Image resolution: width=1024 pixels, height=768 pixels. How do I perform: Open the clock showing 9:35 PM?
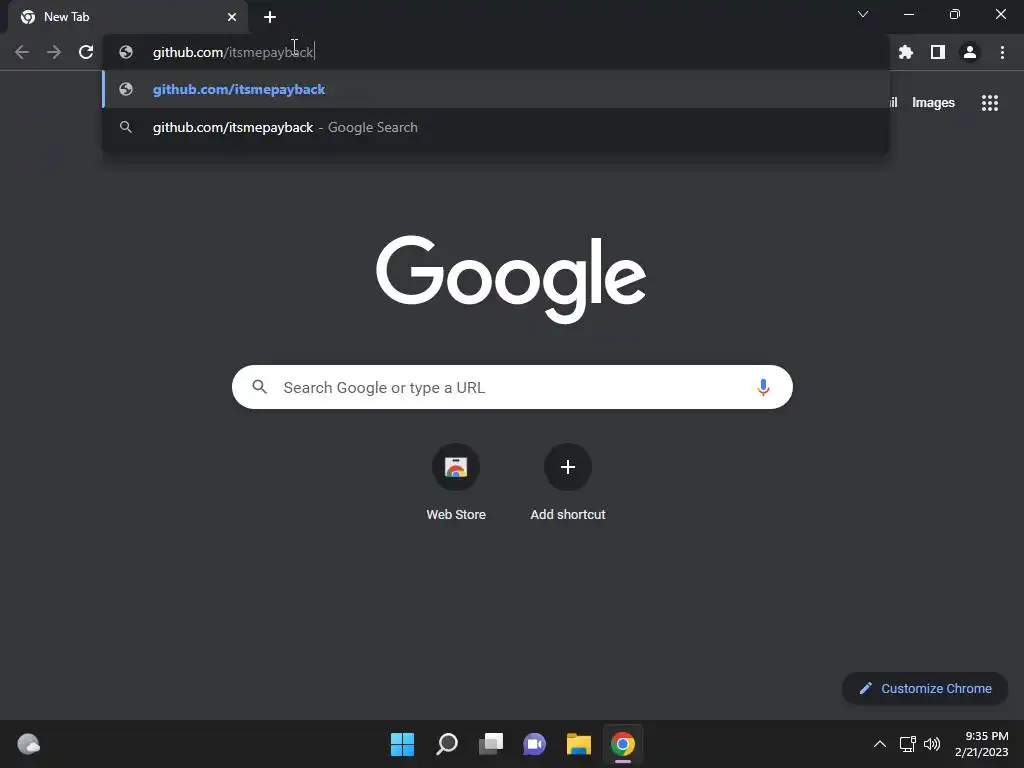pyautogui.click(x=982, y=744)
